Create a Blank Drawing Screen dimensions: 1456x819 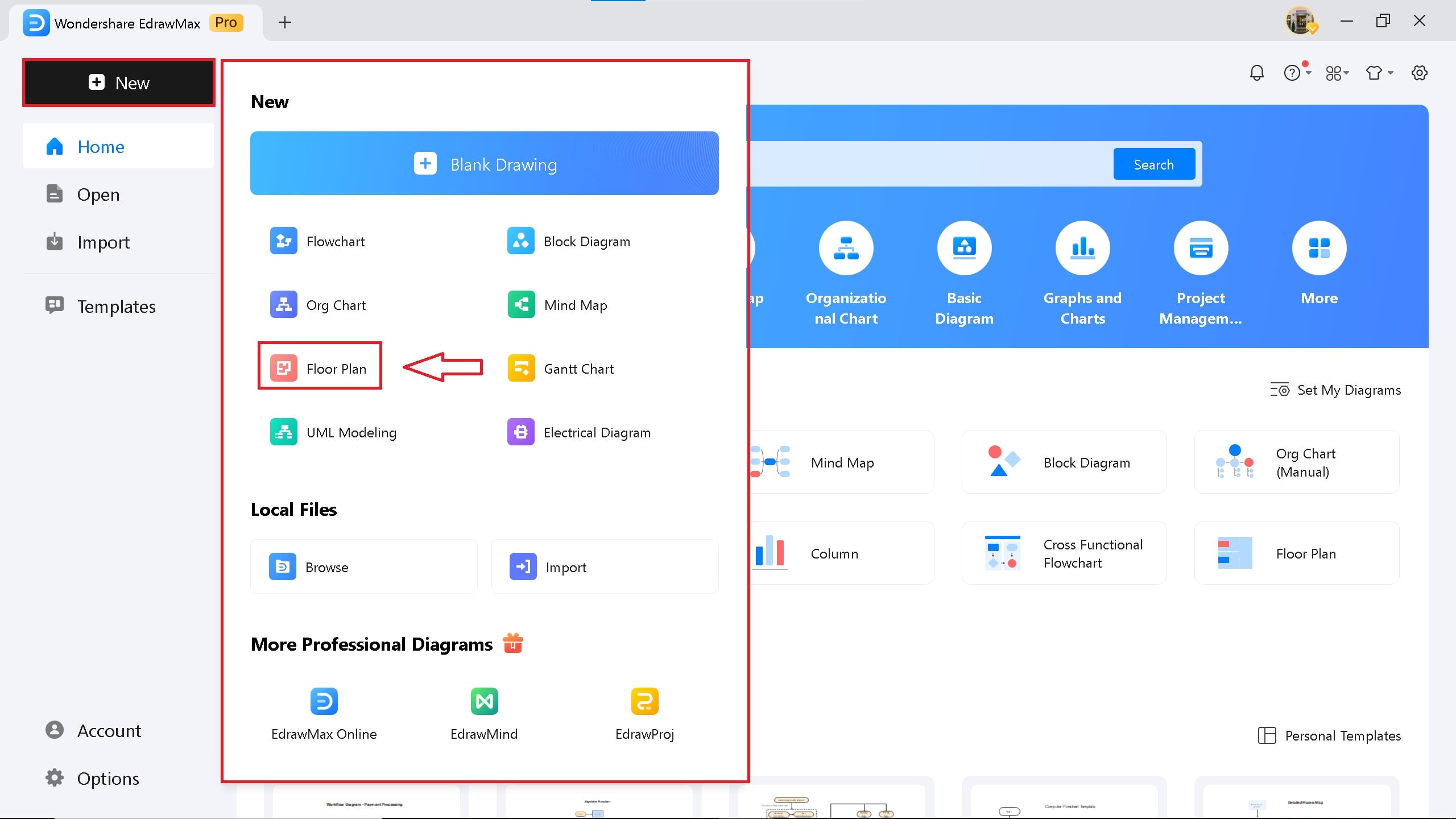(x=485, y=164)
